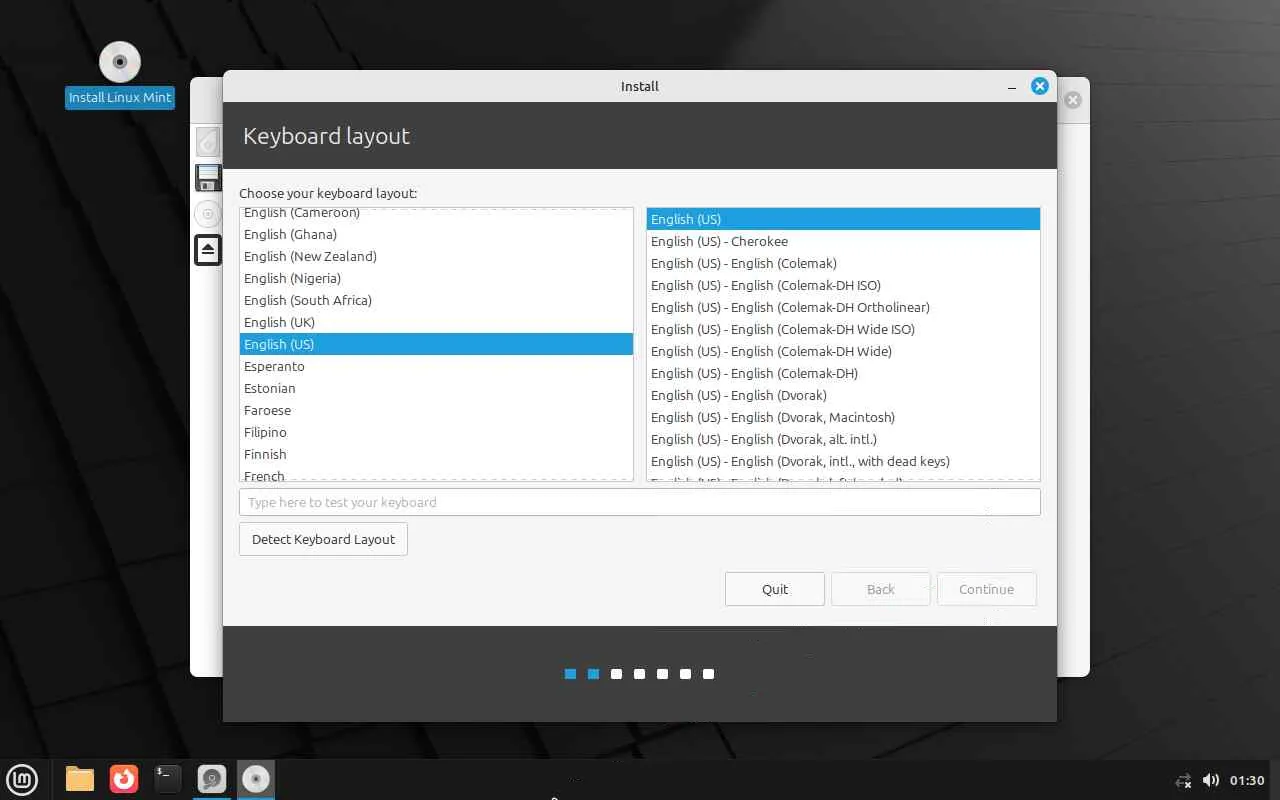Select English (US) - Cherokee variant
This screenshot has width=1280, height=800.
(x=843, y=241)
